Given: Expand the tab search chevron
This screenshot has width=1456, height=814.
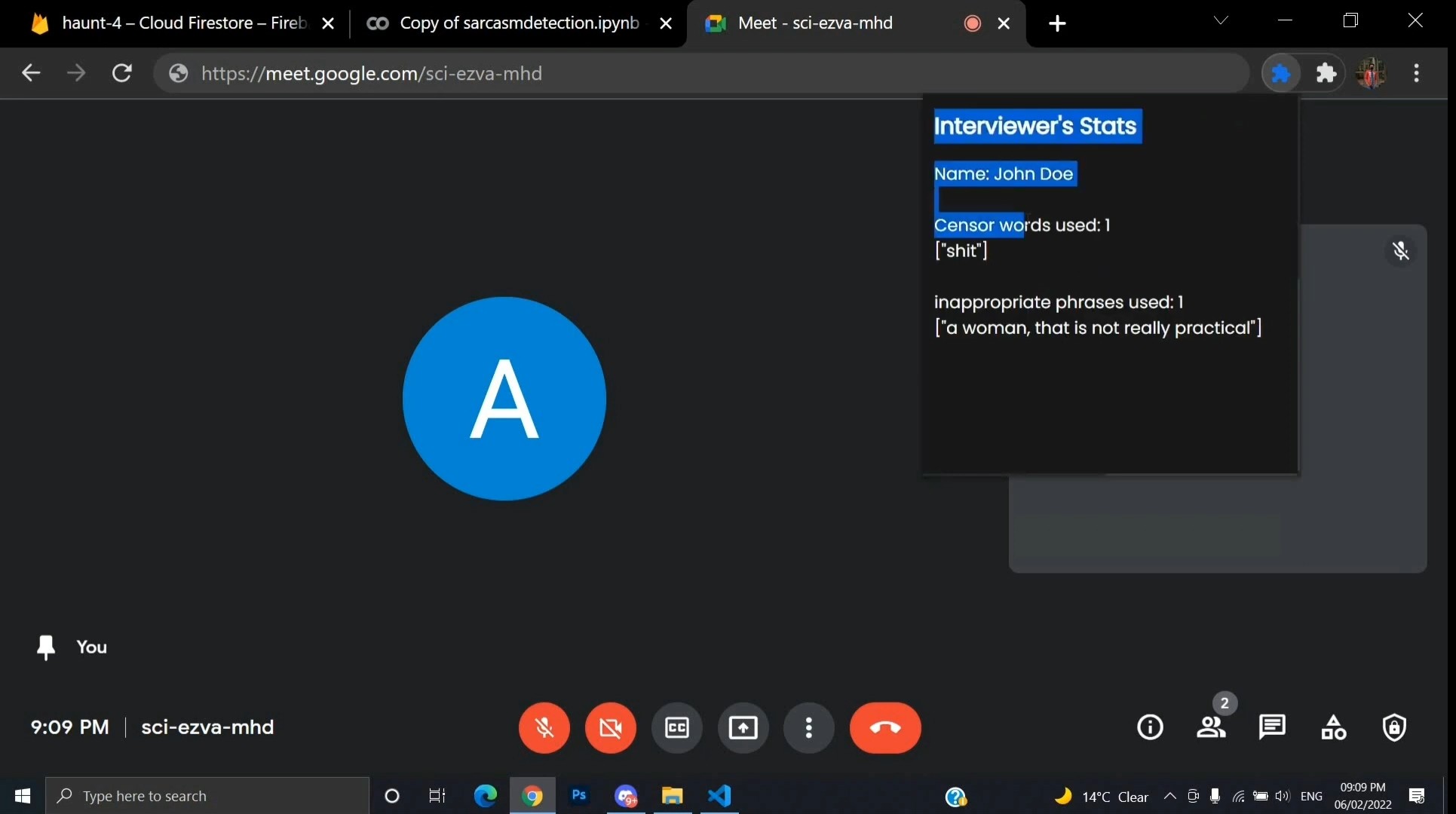Looking at the screenshot, I should tap(1221, 21).
